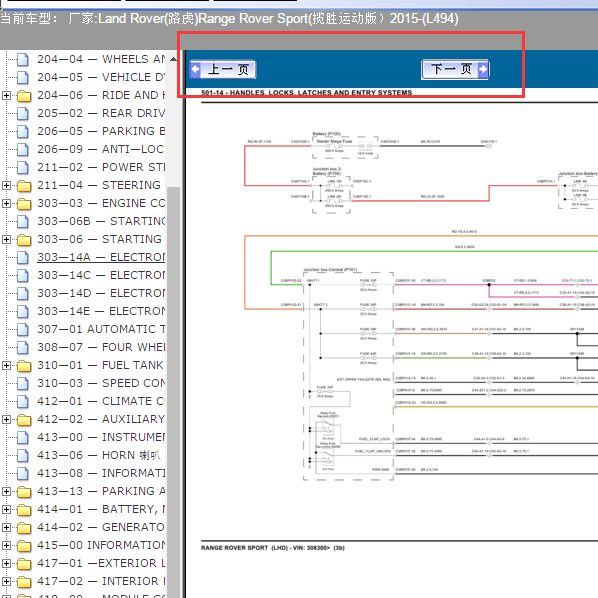Expand the 204-06 RIDE AND folder
Viewport: 598px width, 598px height.
[6, 95]
